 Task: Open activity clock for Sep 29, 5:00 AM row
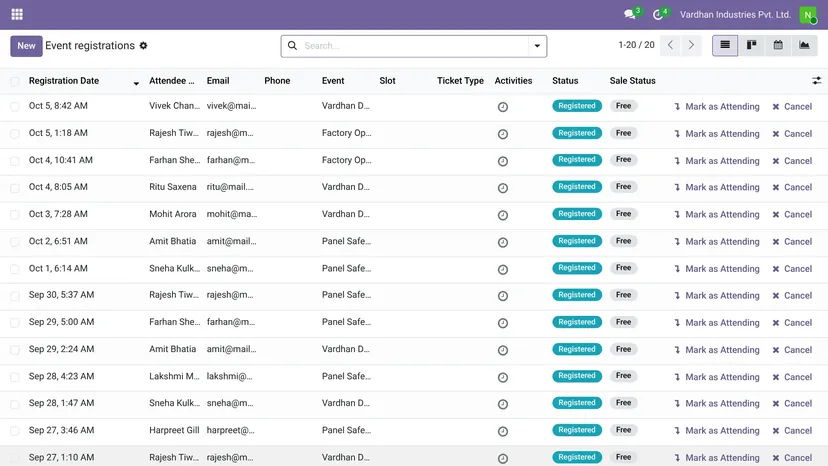503,323
